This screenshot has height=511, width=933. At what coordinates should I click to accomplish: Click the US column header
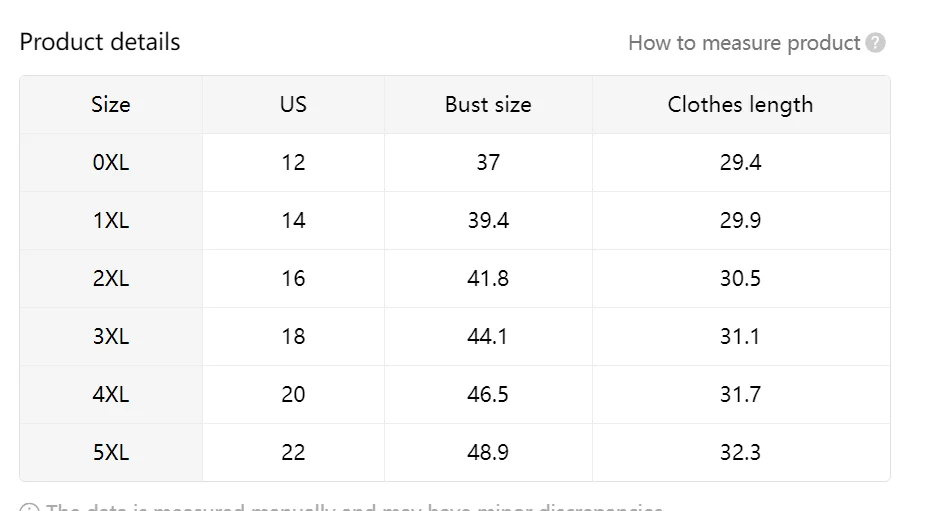click(293, 105)
